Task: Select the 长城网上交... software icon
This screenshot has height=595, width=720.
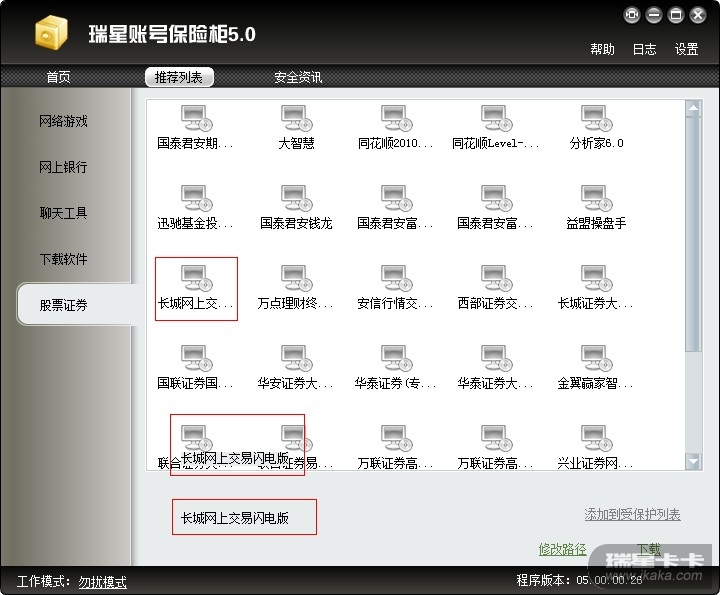Action: coord(196,278)
